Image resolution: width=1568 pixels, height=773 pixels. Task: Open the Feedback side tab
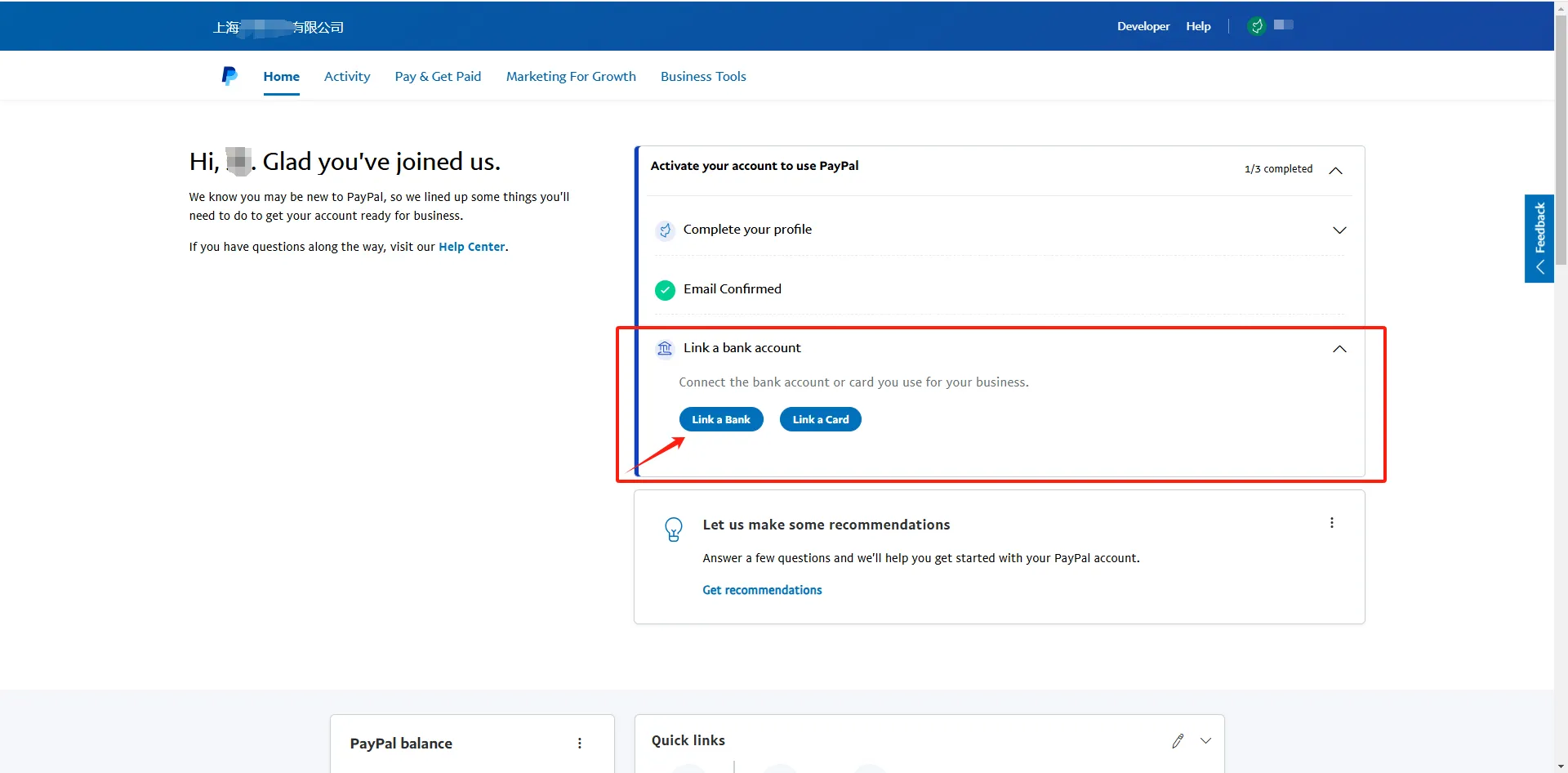tap(1539, 239)
